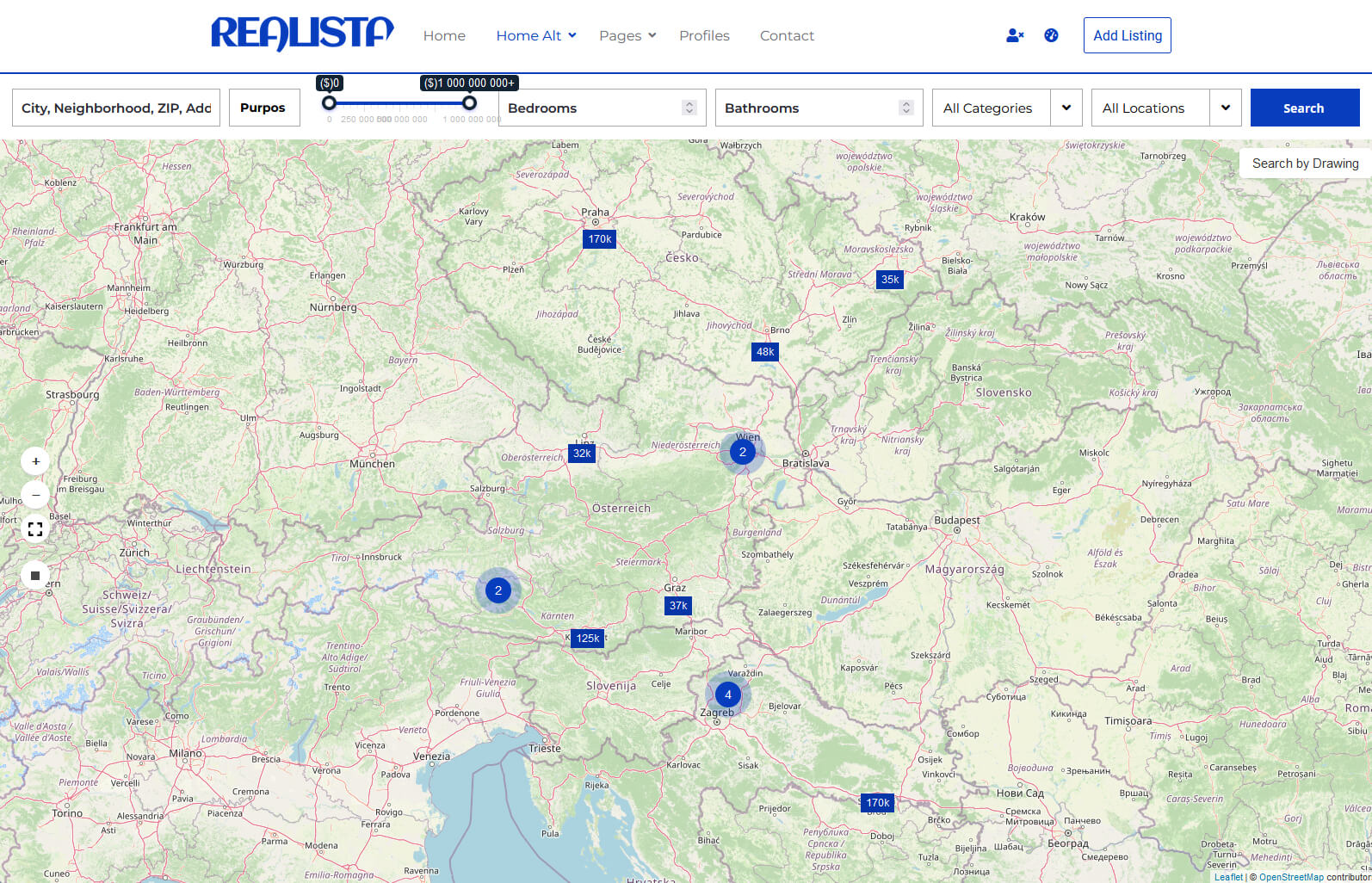
Task: Open the Contact page
Action: click(787, 35)
